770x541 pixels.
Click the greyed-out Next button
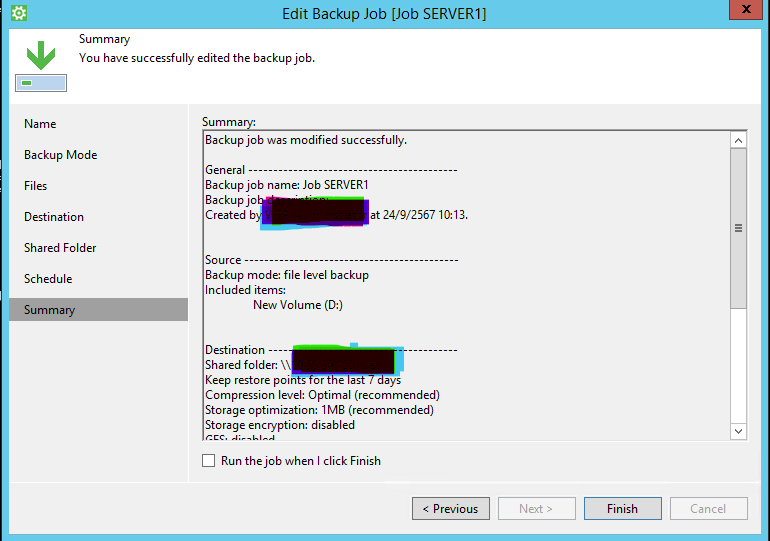point(536,509)
